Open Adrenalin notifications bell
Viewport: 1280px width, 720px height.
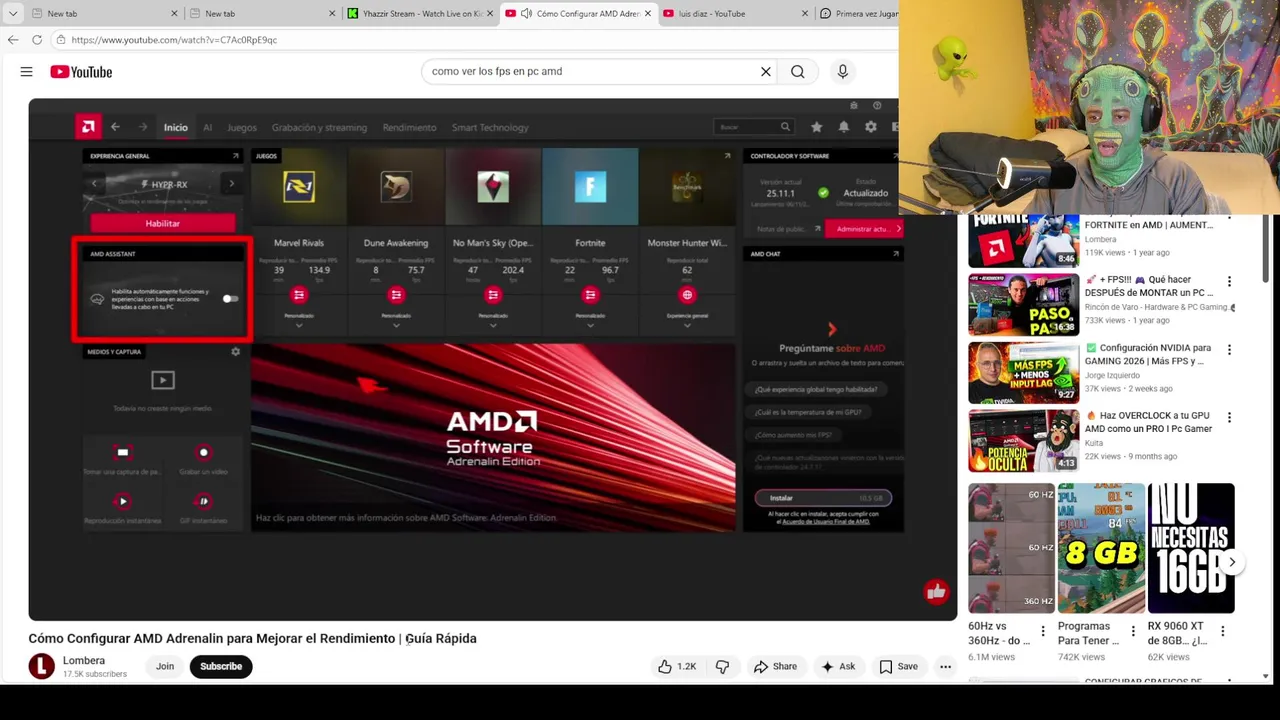pyautogui.click(x=844, y=127)
